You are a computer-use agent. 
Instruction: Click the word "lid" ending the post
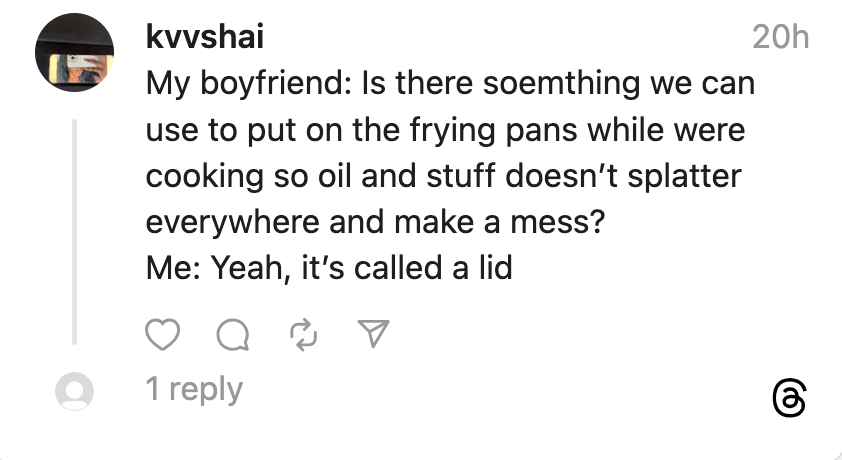click(494, 268)
